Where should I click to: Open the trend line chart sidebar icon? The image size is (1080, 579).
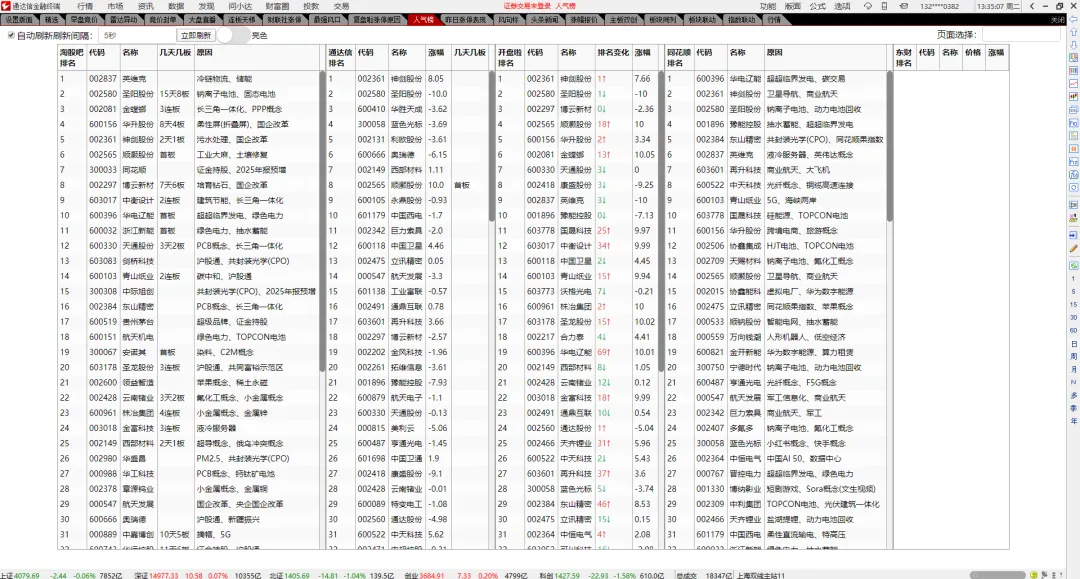[x=1073, y=83]
